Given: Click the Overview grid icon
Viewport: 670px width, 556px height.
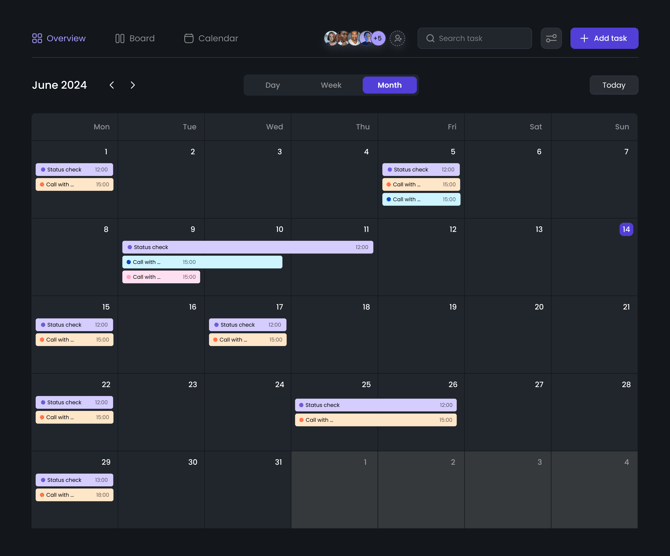Looking at the screenshot, I should [x=37, y=38].
